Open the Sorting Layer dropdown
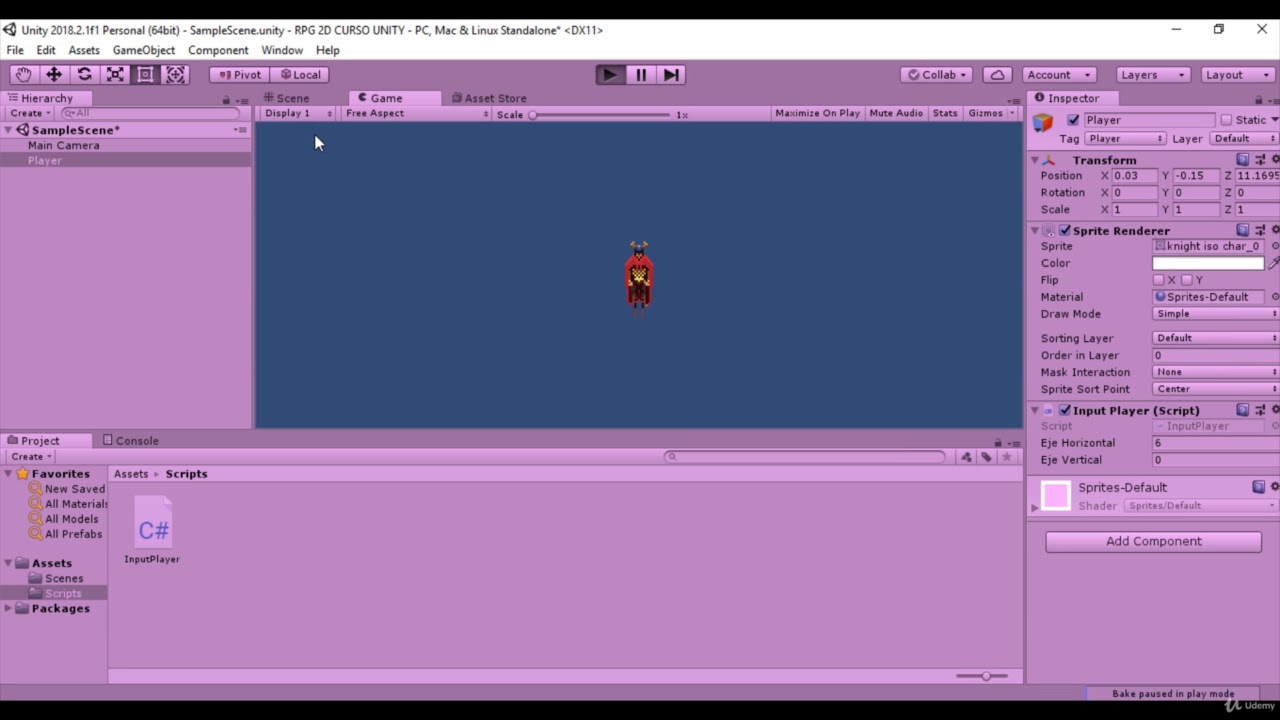Viewport: 1280px width, 720px height. [x=1216, y=338]
